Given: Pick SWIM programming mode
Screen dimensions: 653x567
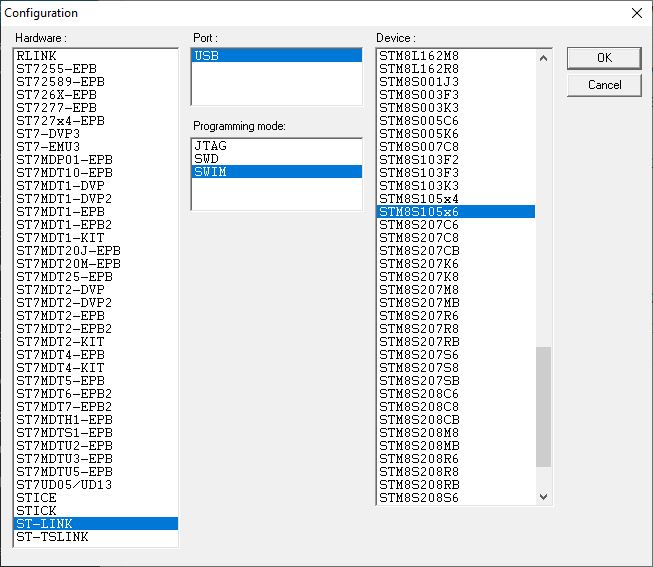Looking at the screenshot, I should 210,172.
